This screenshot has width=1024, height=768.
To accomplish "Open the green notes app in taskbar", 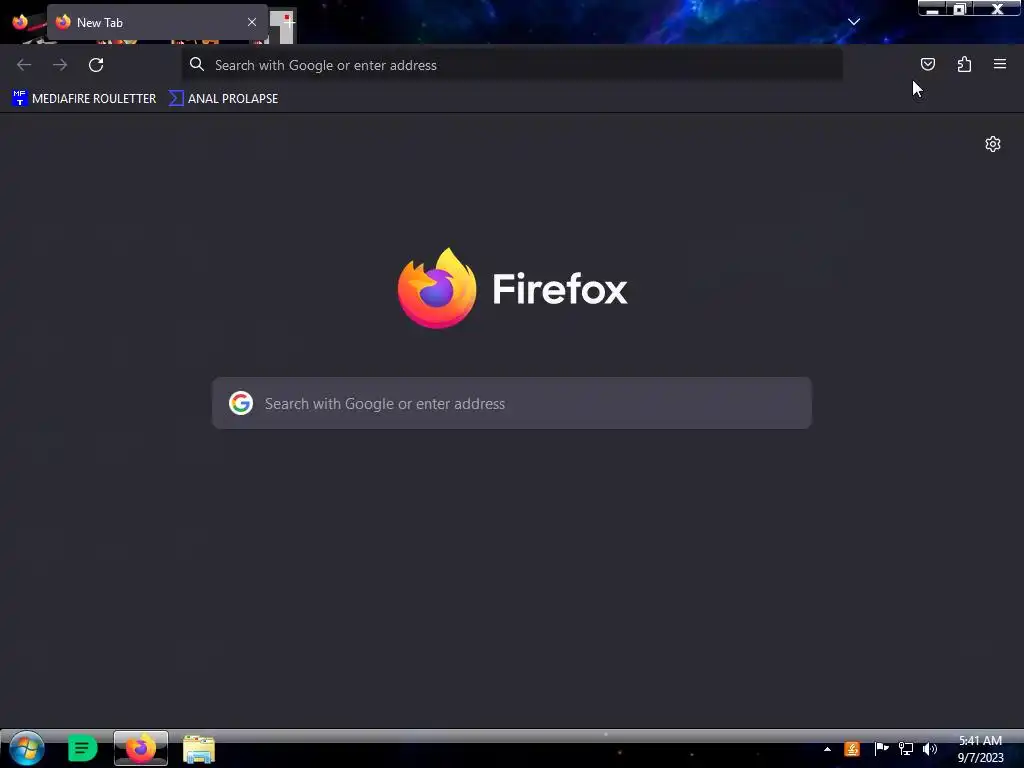I will tap(82, 748).
